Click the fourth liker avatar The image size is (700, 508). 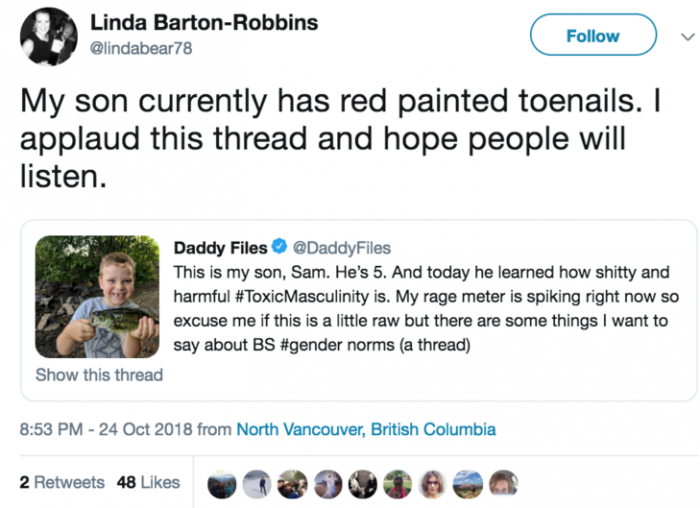click(328, 484)
